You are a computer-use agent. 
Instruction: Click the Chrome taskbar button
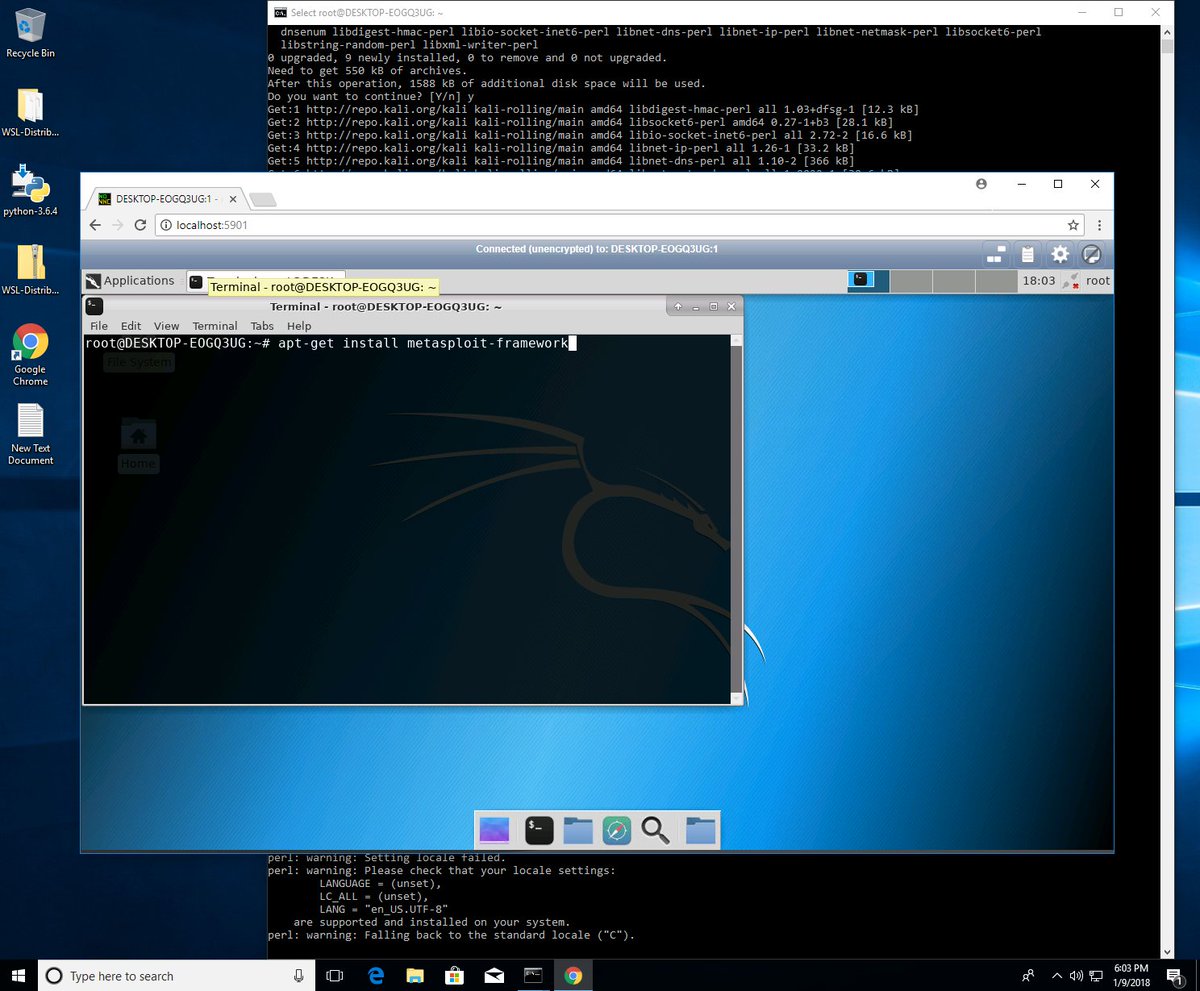(x=573, y=975)
